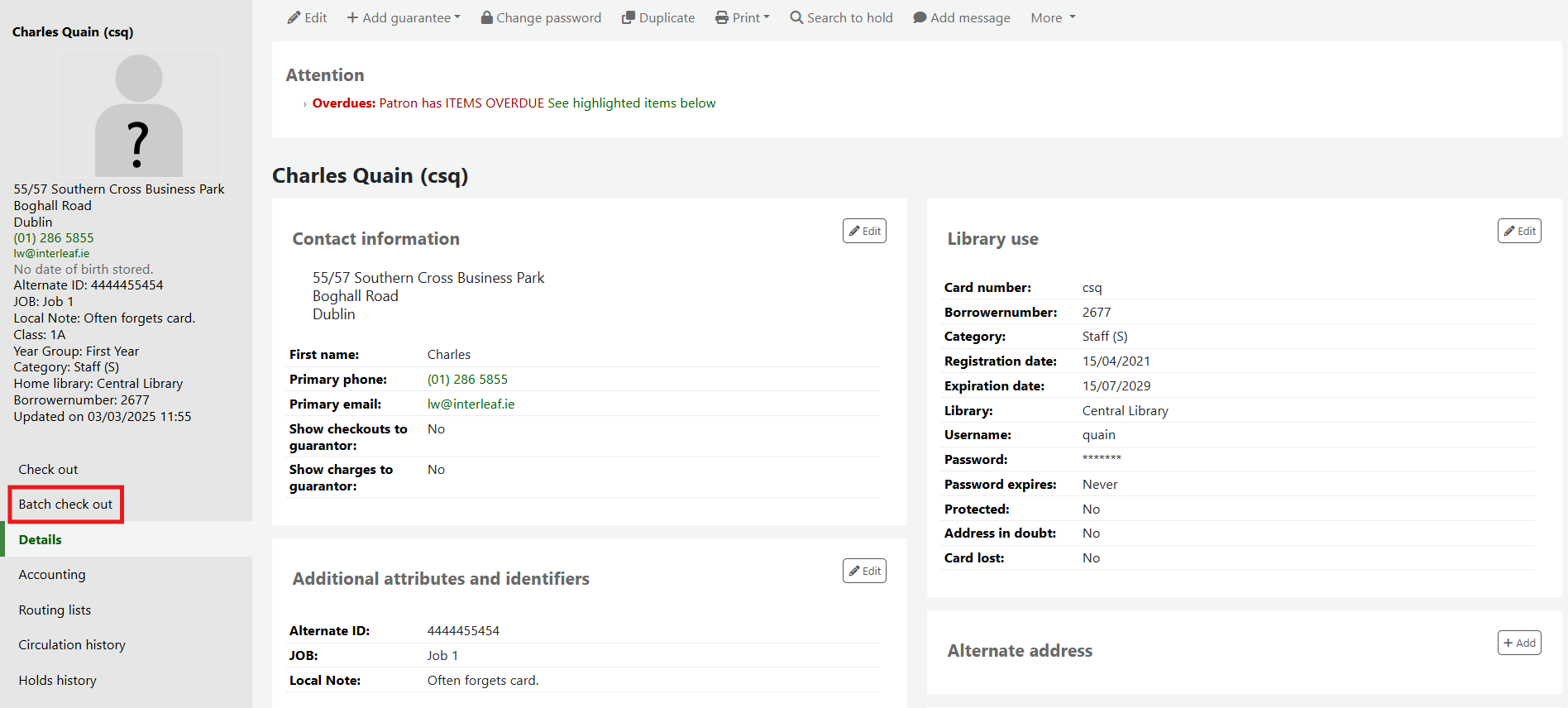1568x708 pixels.
Task: Edit the Contact information section
Action: pos(864,231)
